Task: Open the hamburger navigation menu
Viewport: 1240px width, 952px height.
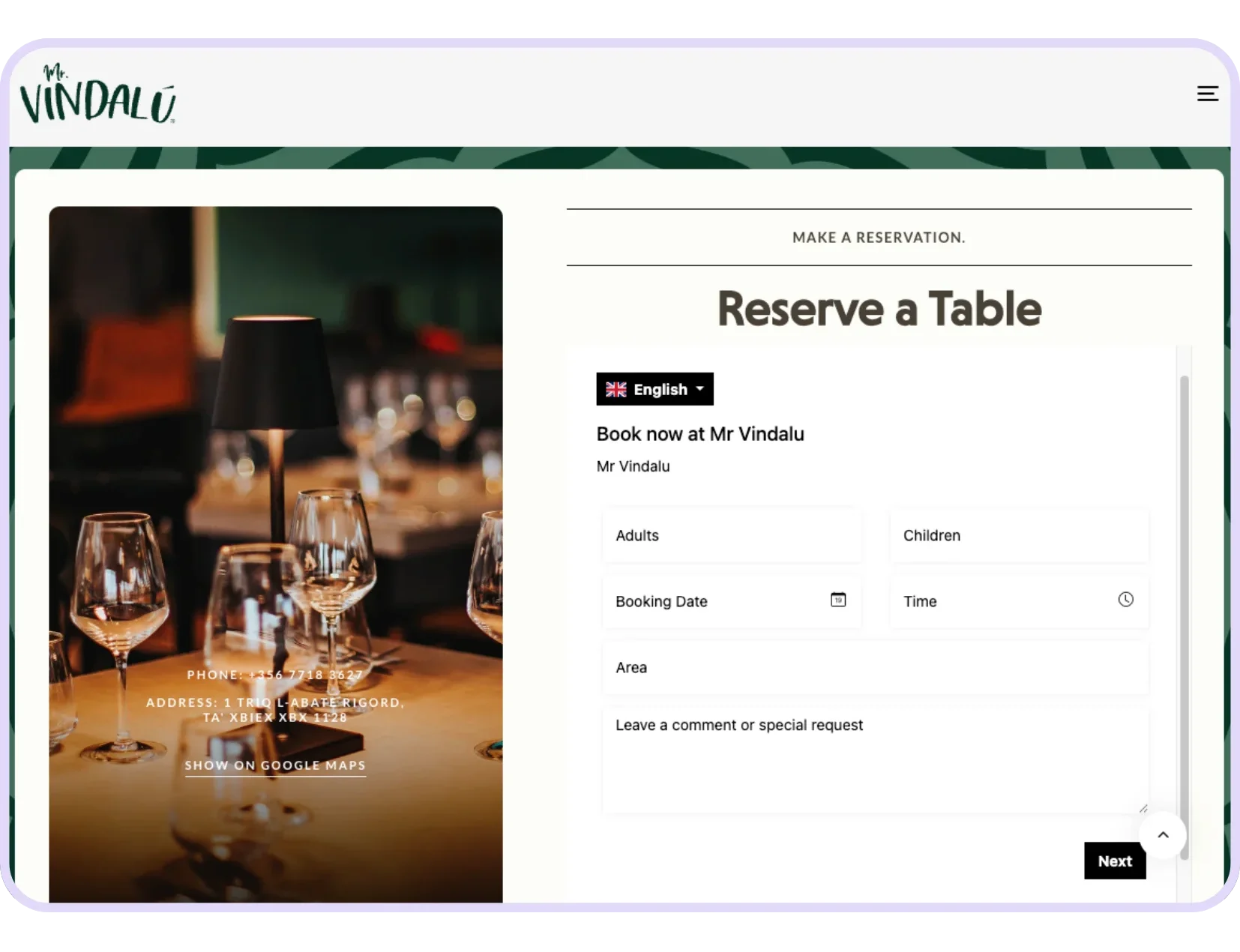Action: coord(1207,94)
